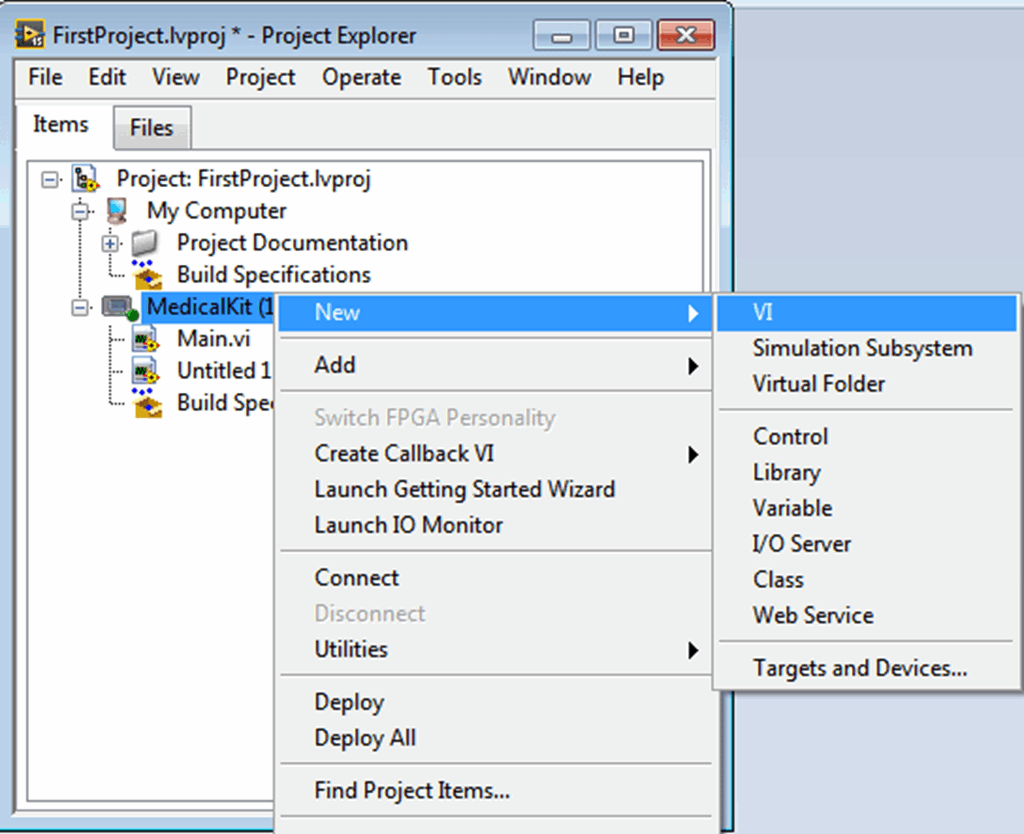Open the Tools menu
This screenshot has height=834, width=1024.
(454, 77)
